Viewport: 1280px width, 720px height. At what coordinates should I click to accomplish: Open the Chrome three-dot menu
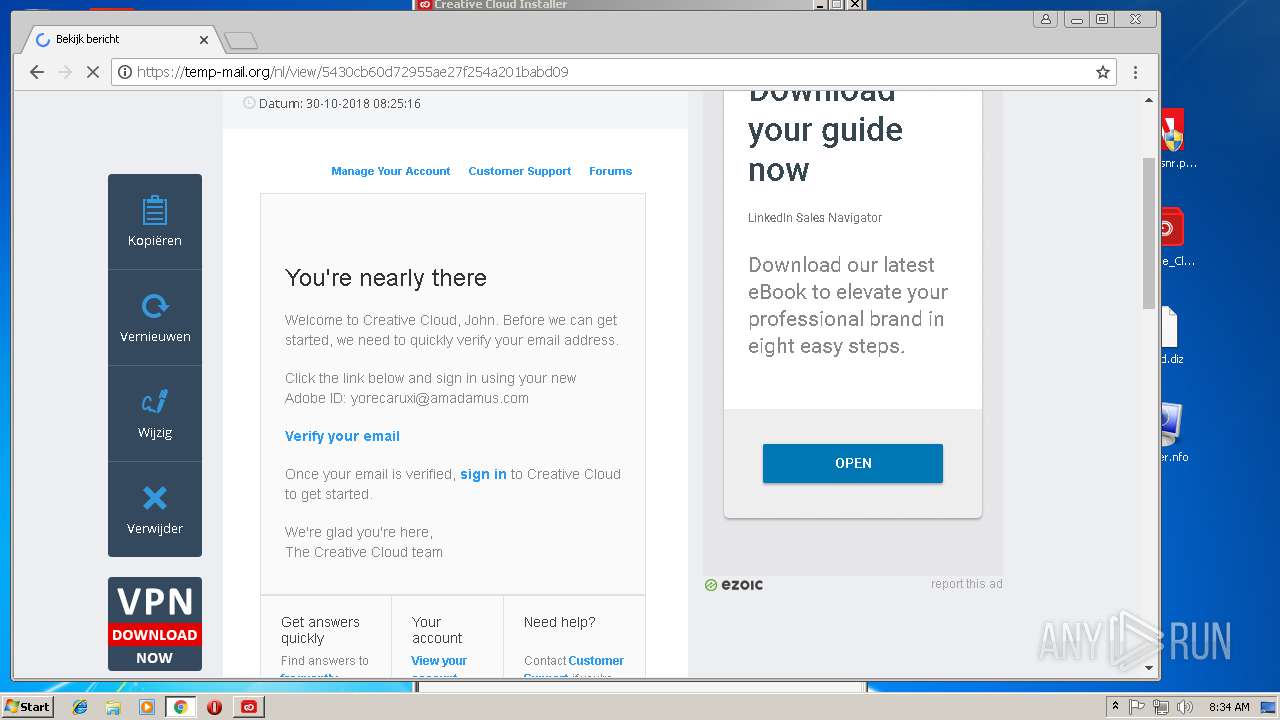pos(1135,72)
